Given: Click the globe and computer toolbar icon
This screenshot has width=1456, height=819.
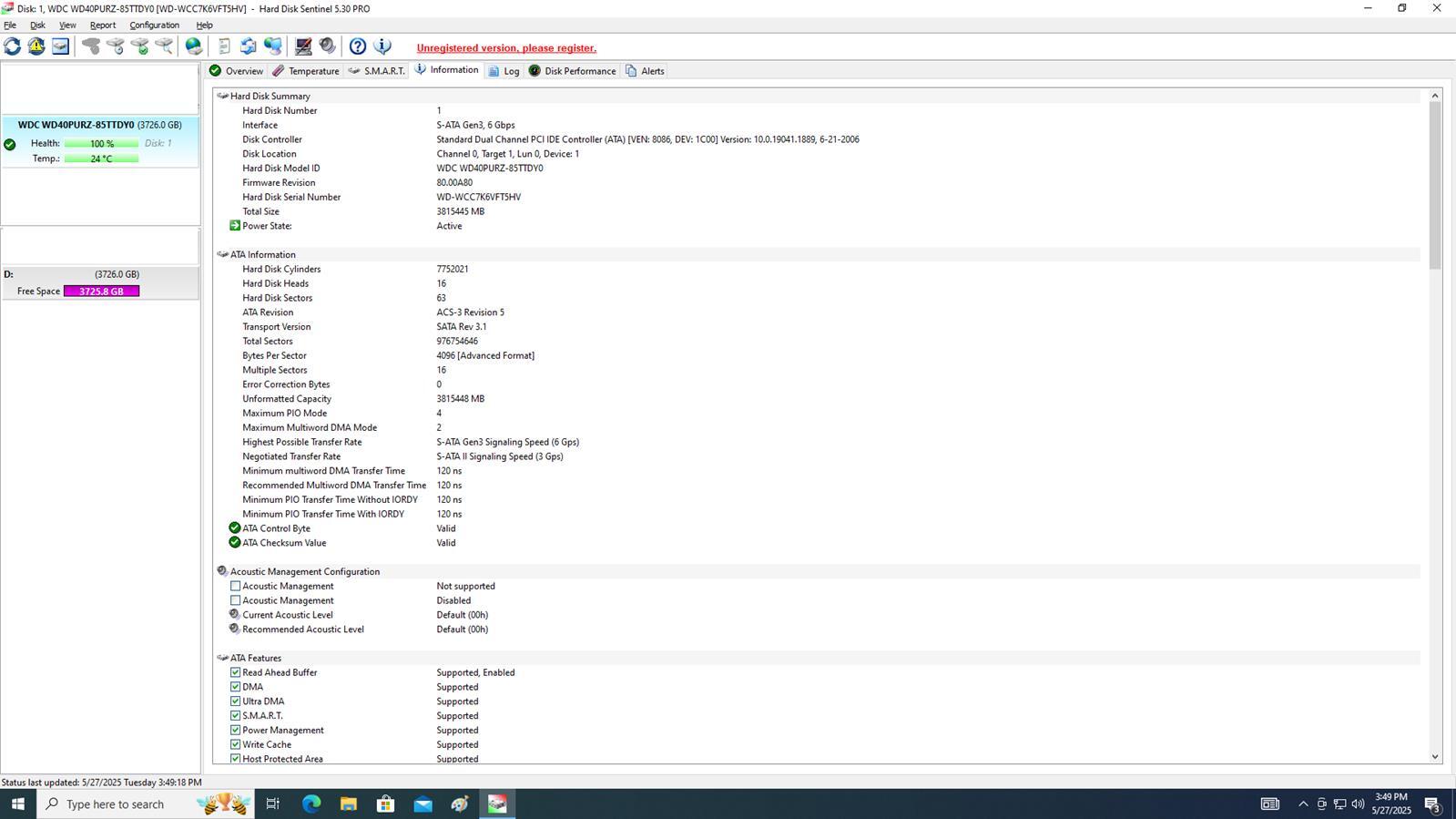Looking at the screenshot, I should (x=272, y=46).
